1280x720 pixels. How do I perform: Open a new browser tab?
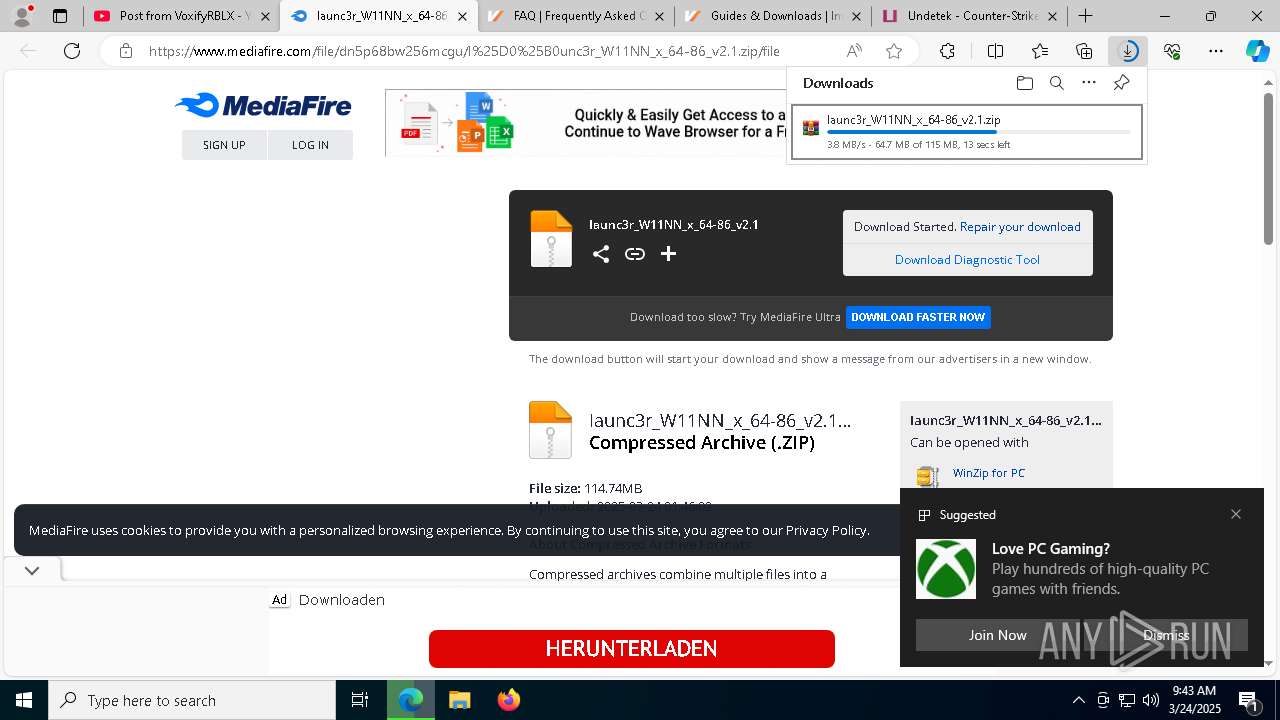(x=1085, y=16)
